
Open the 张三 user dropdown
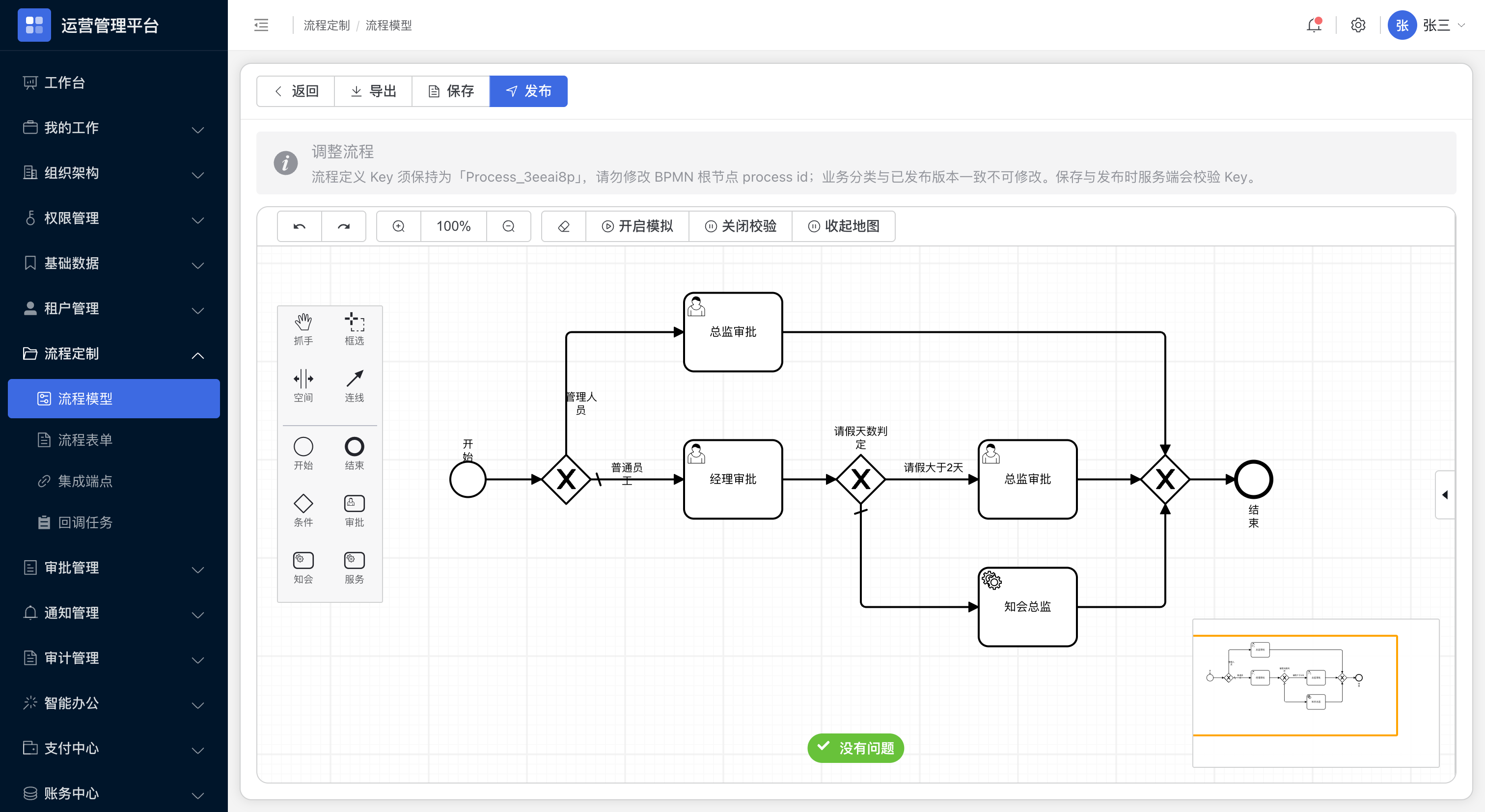(1426, 25)
